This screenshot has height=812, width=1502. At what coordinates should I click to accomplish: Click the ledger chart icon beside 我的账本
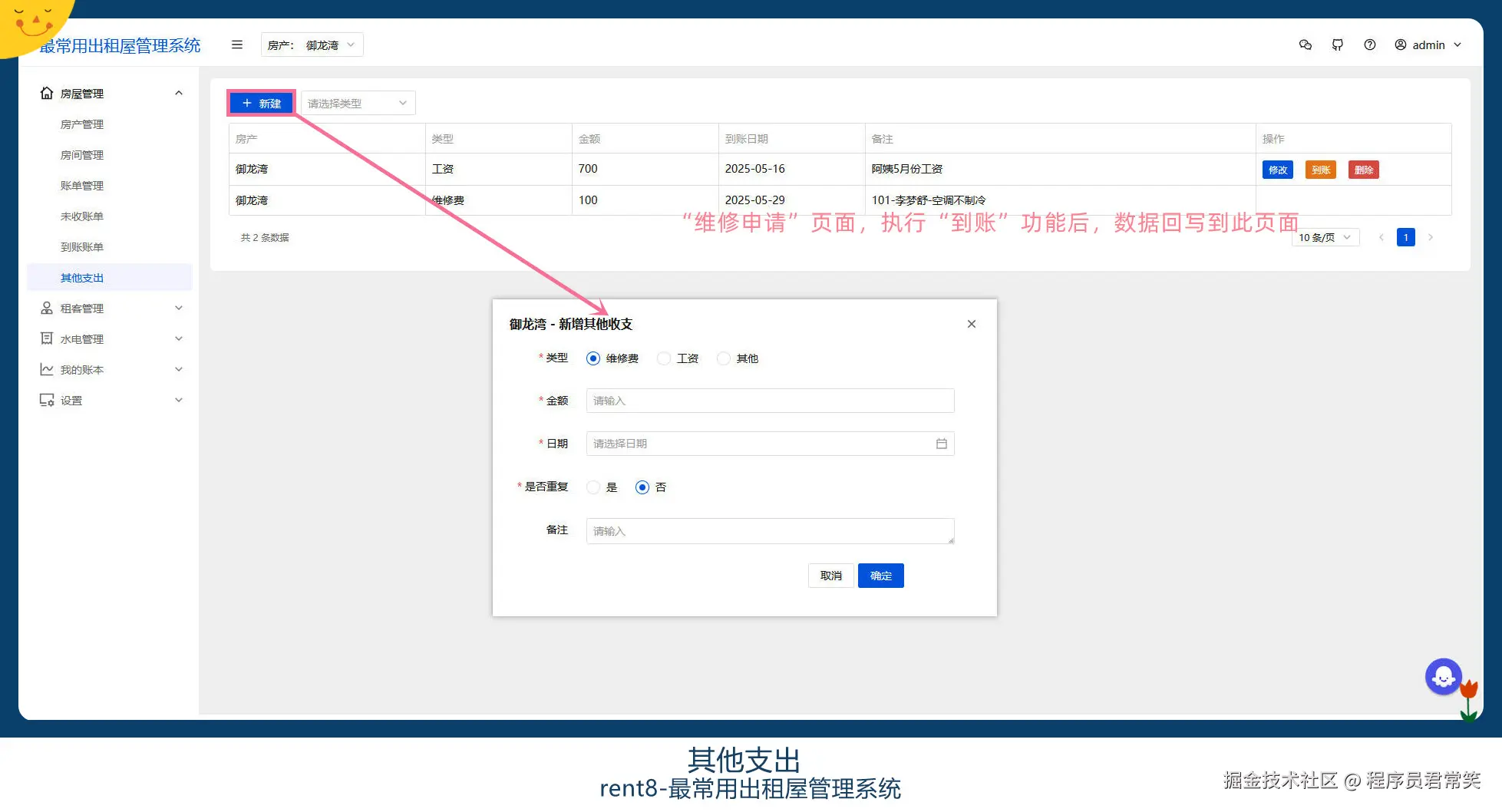coord(46,369)
